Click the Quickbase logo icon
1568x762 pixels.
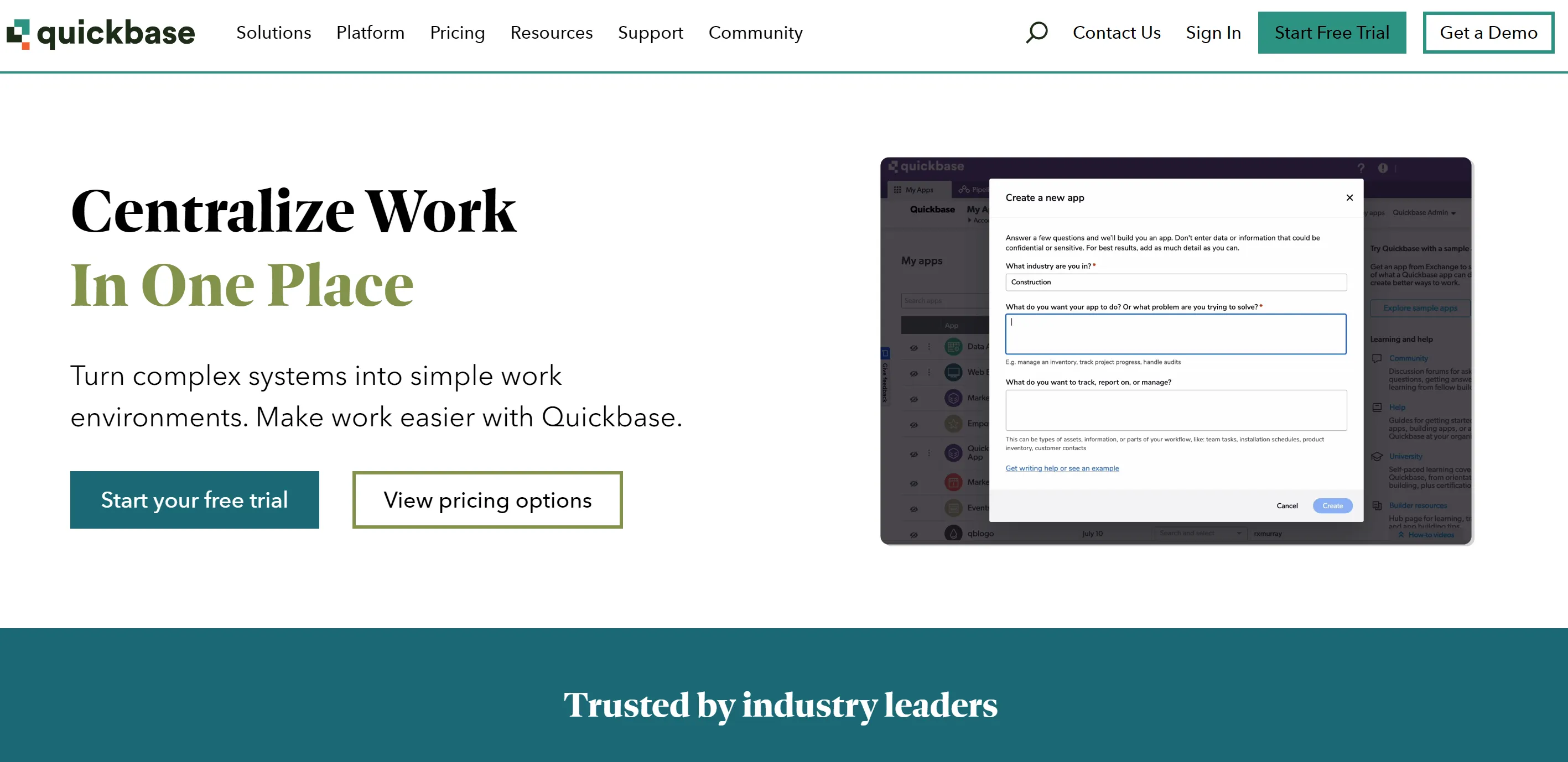(20, 33)
